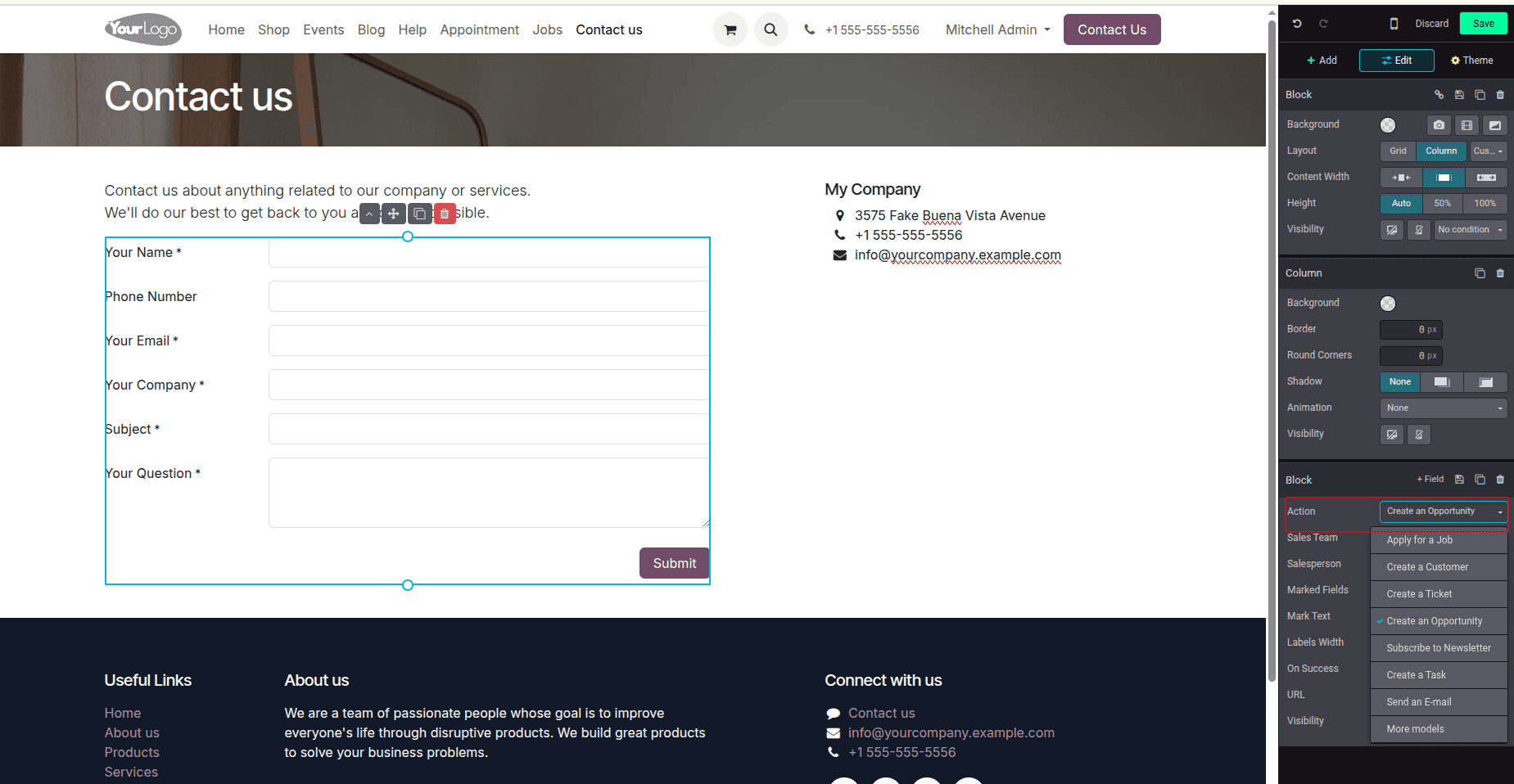Set block height to 100%
This screenshot has height=784, width=1514.
pyautogui.click(x=1485, y=204)
